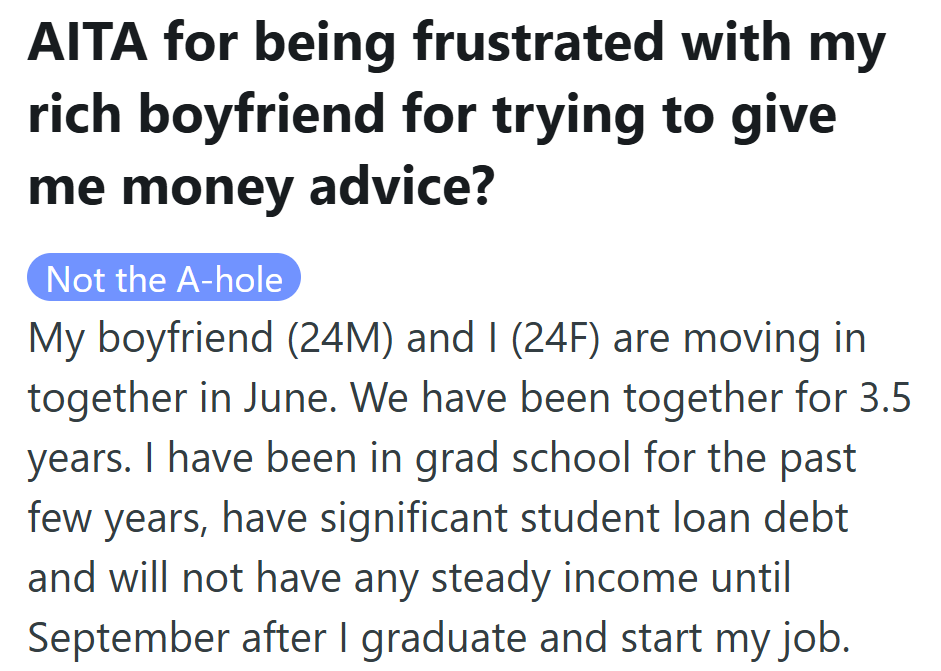Image resolution: width=941 pixels, height=671 pixels.
Task: Click the phrase "start my job." ending the paragraph
Action: click(x=735, y=638)
